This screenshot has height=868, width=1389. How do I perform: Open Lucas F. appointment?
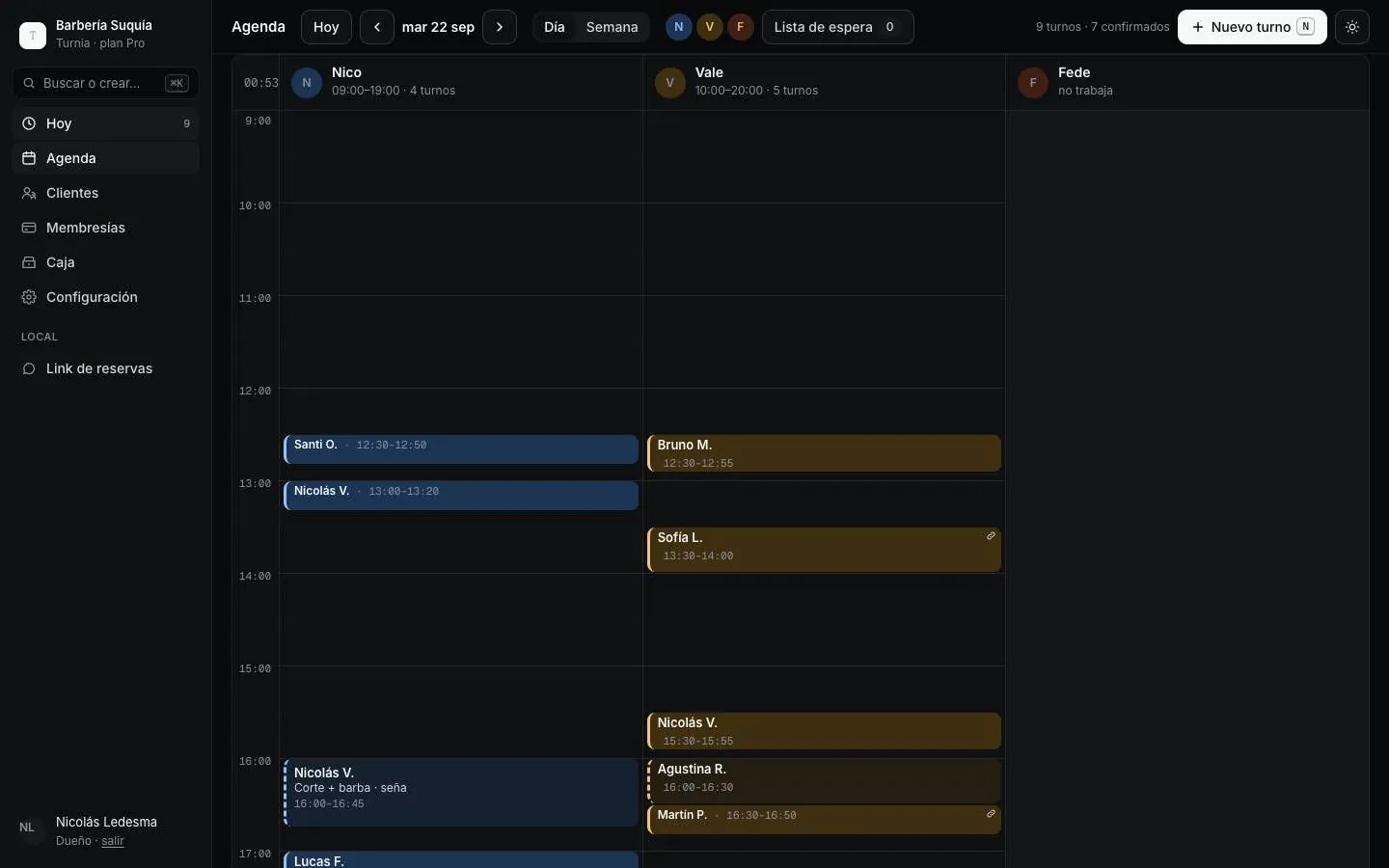point(461,860)
